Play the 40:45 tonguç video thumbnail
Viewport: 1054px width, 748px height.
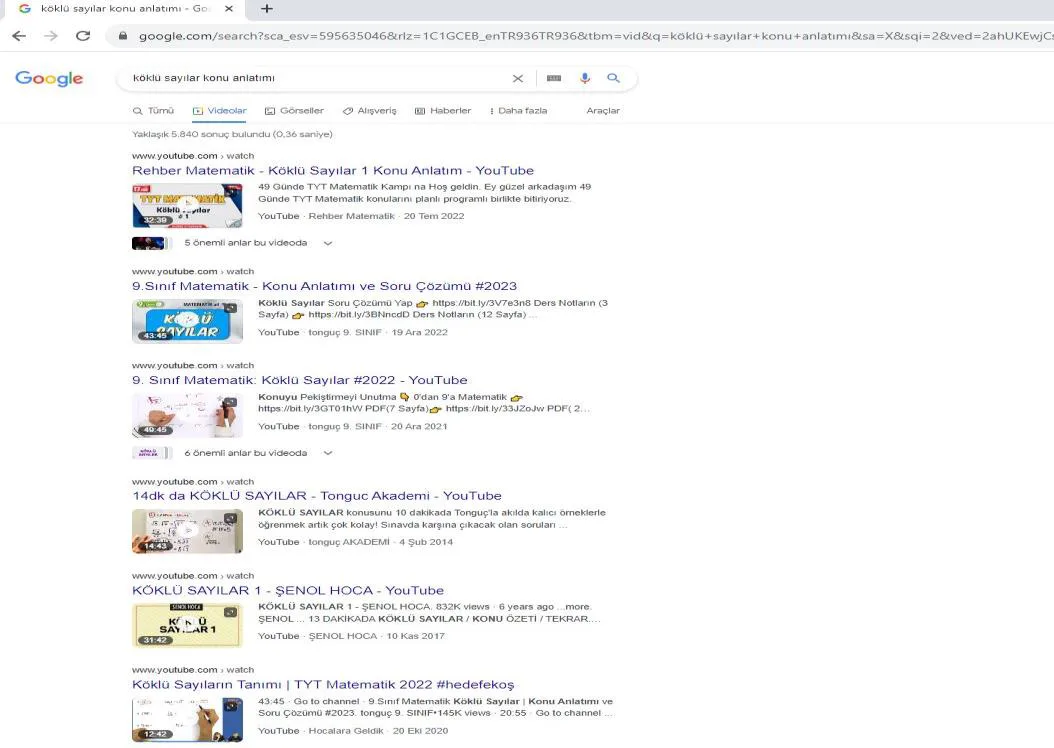click(x=187, y=415)
